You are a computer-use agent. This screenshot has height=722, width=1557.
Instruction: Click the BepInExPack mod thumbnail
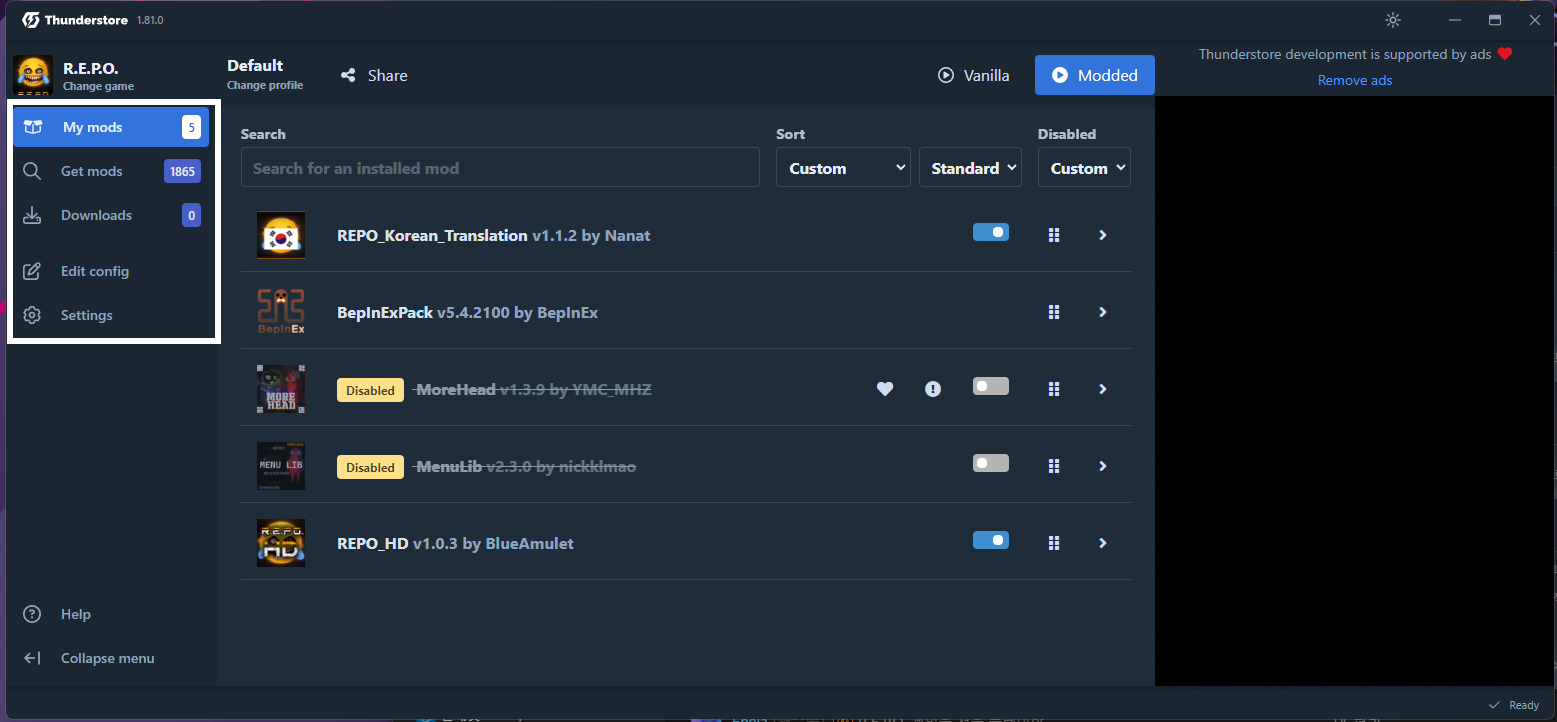[x=281, y=312]
